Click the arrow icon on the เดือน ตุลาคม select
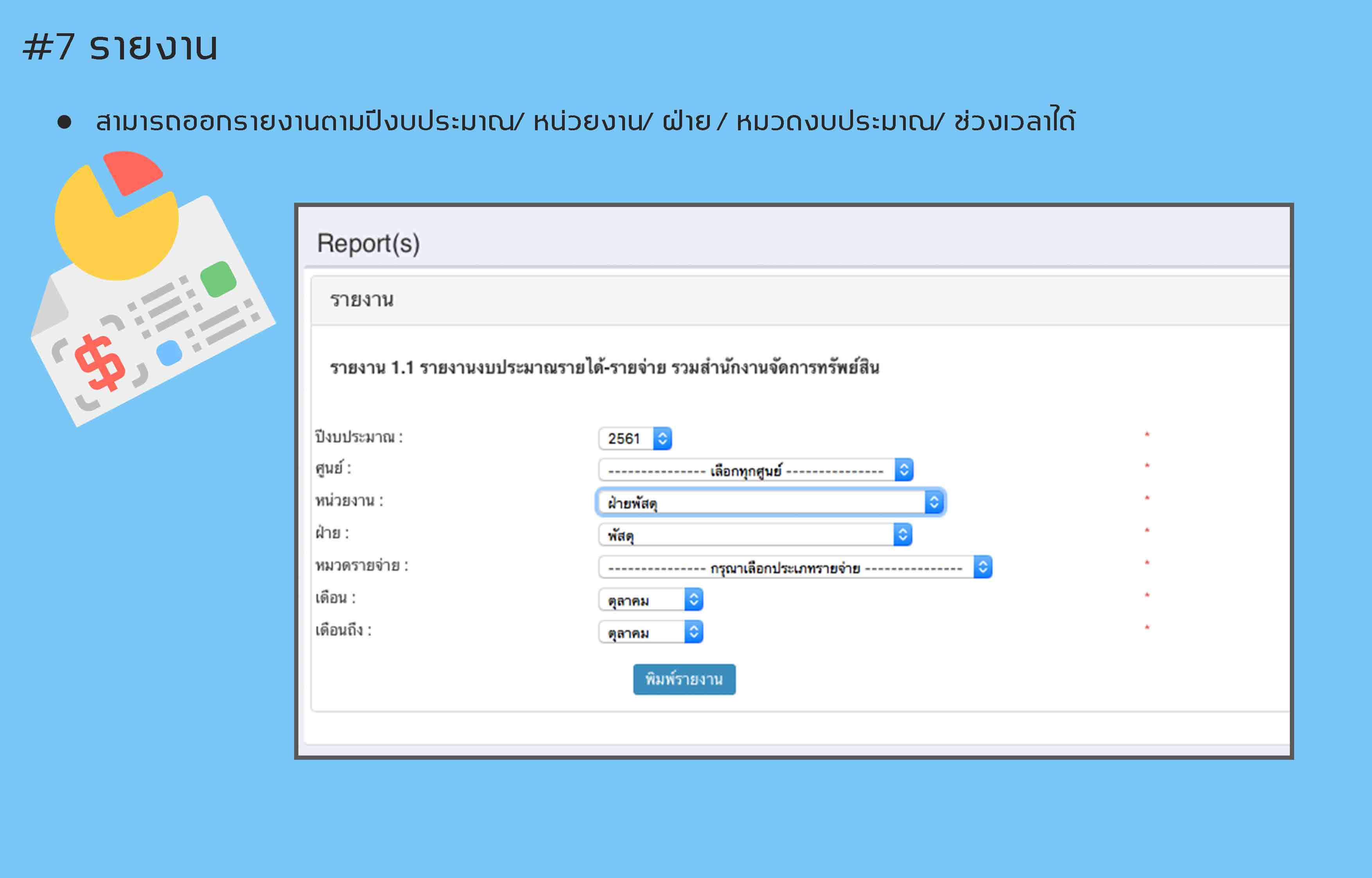The width and height of the screenshot is (1372, 878). [693, 600]
